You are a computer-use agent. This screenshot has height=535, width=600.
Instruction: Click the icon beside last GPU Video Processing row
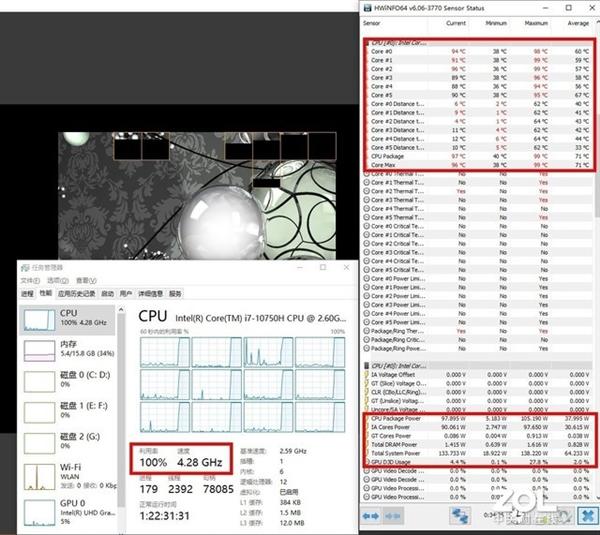tap(366, 497)
